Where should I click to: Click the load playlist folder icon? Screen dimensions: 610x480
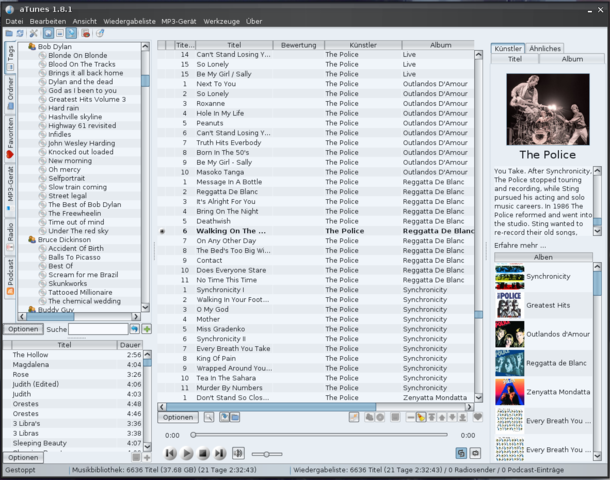235,417
